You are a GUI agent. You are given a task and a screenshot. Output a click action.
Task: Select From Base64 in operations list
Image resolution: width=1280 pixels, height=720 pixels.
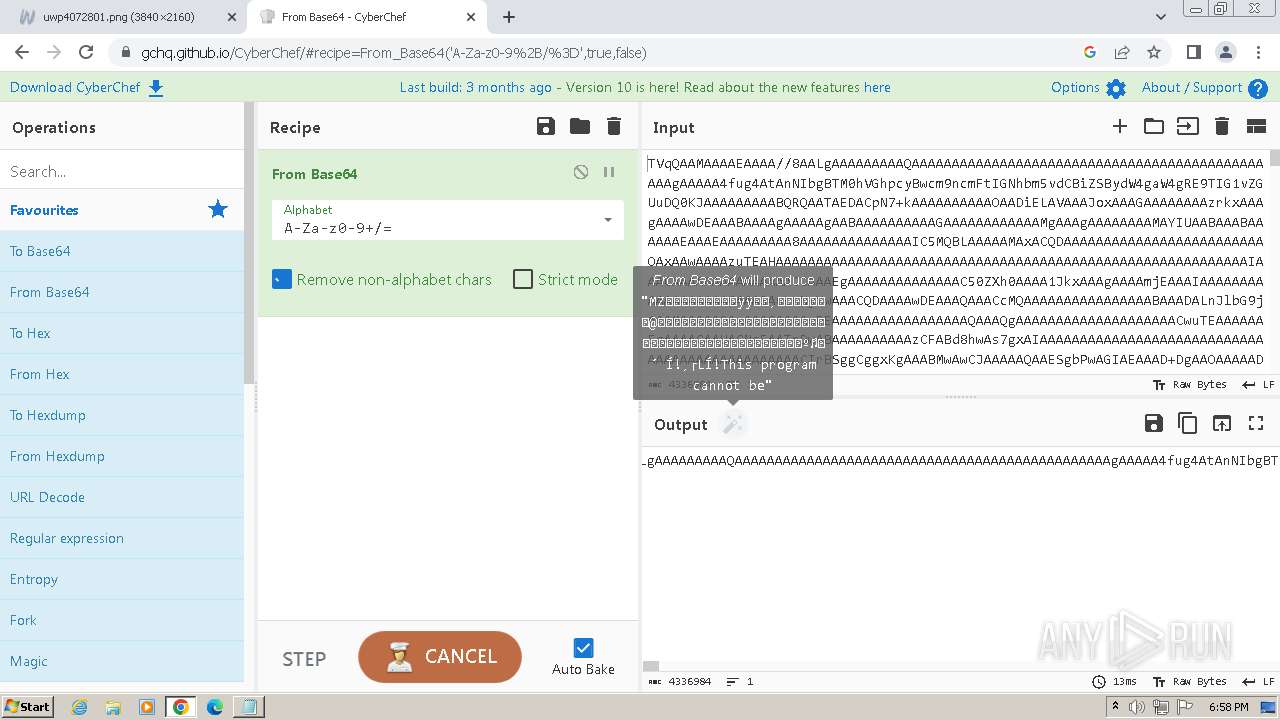coord(122,292)
